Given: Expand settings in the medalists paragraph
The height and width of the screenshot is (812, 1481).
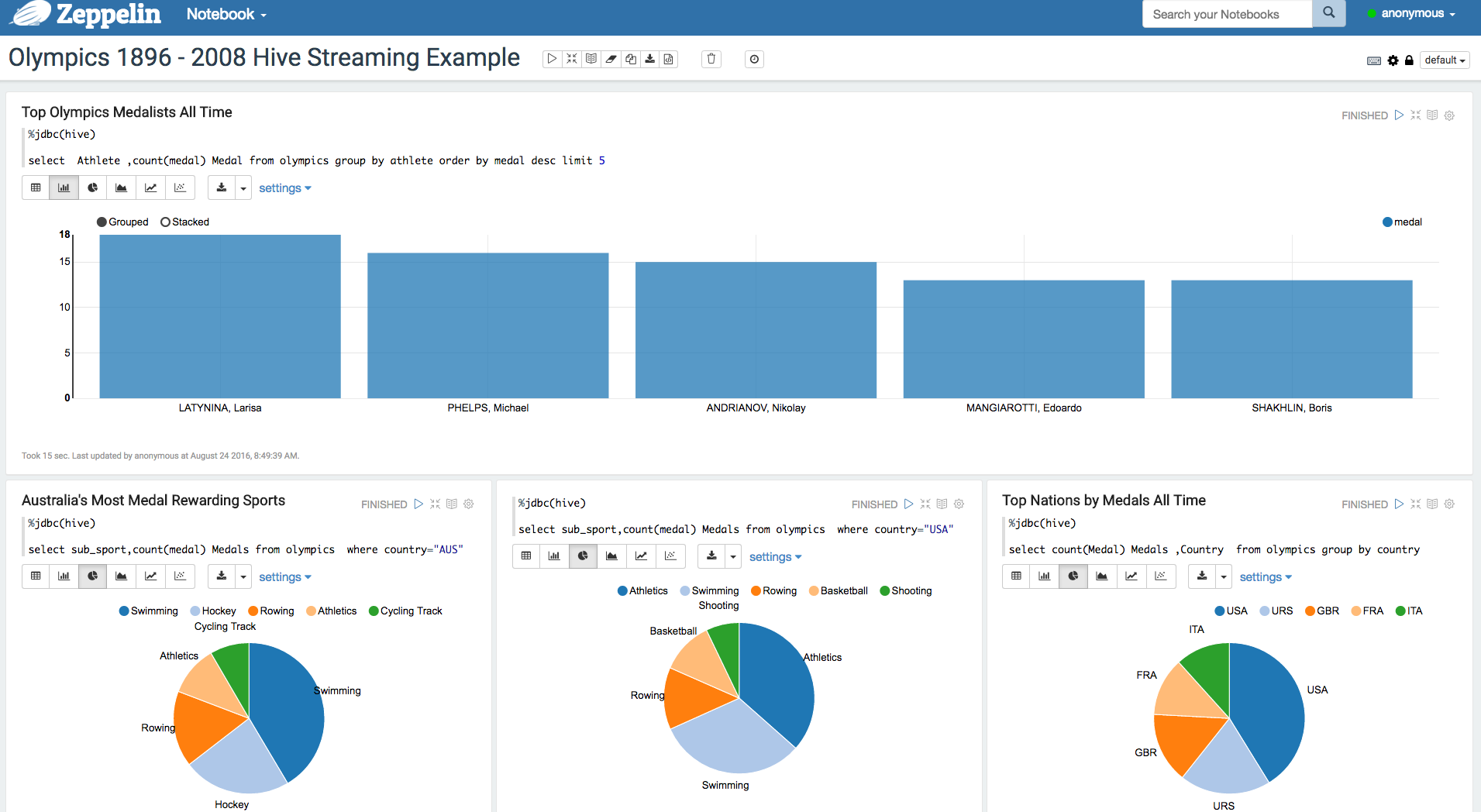Looking at the screenshot, I should point(284,188).
